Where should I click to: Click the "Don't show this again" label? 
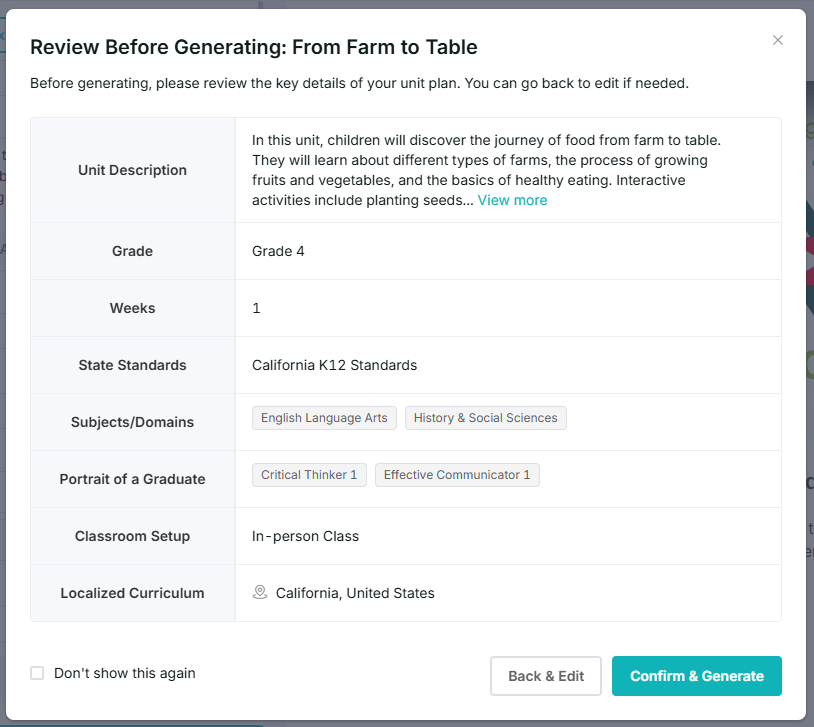(x=125, y=673)
